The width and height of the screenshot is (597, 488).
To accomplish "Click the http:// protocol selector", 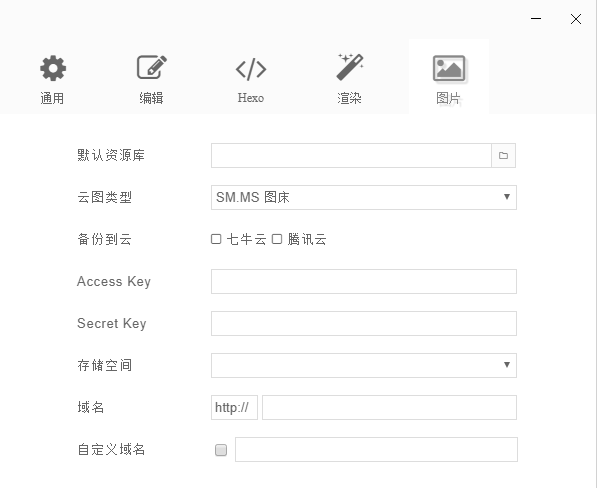I will [x=234, y=407].
